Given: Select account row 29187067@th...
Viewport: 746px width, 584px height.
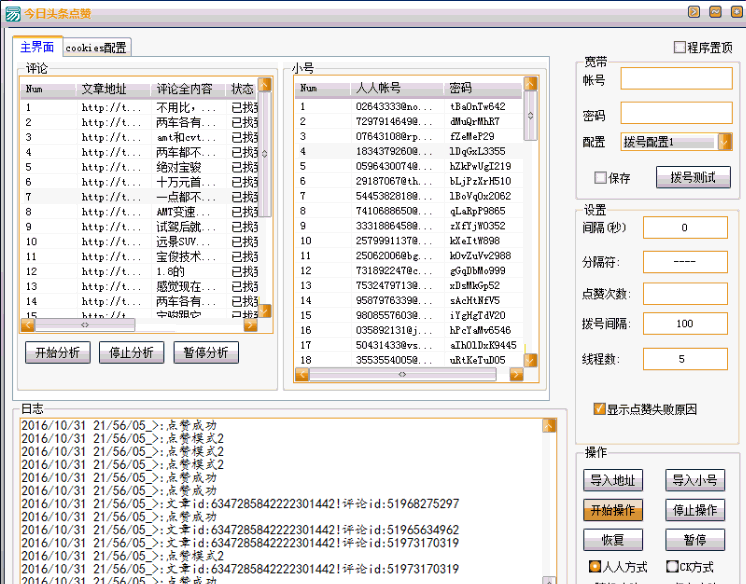Looking at the screenshot, I should point(409,181).
